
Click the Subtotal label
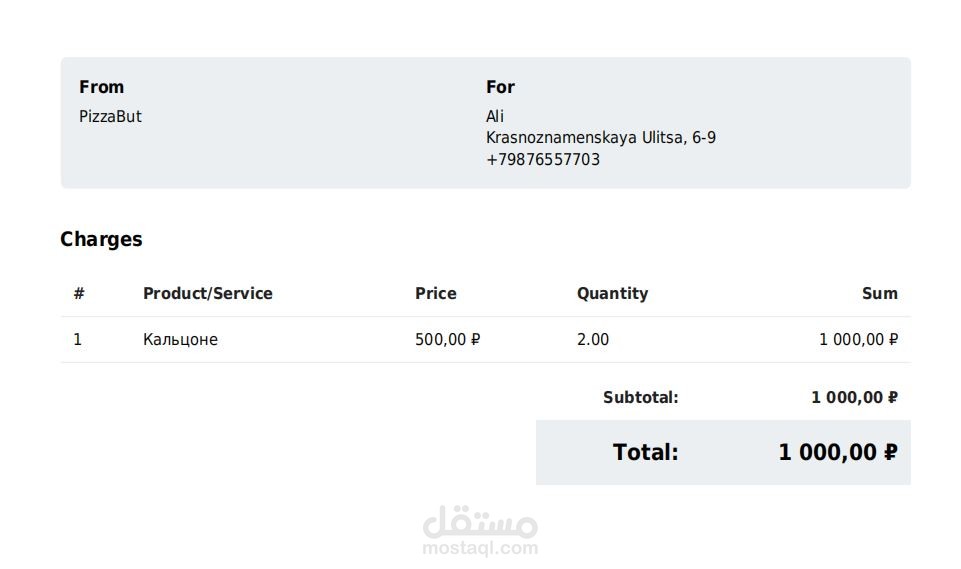pos(640,398)
